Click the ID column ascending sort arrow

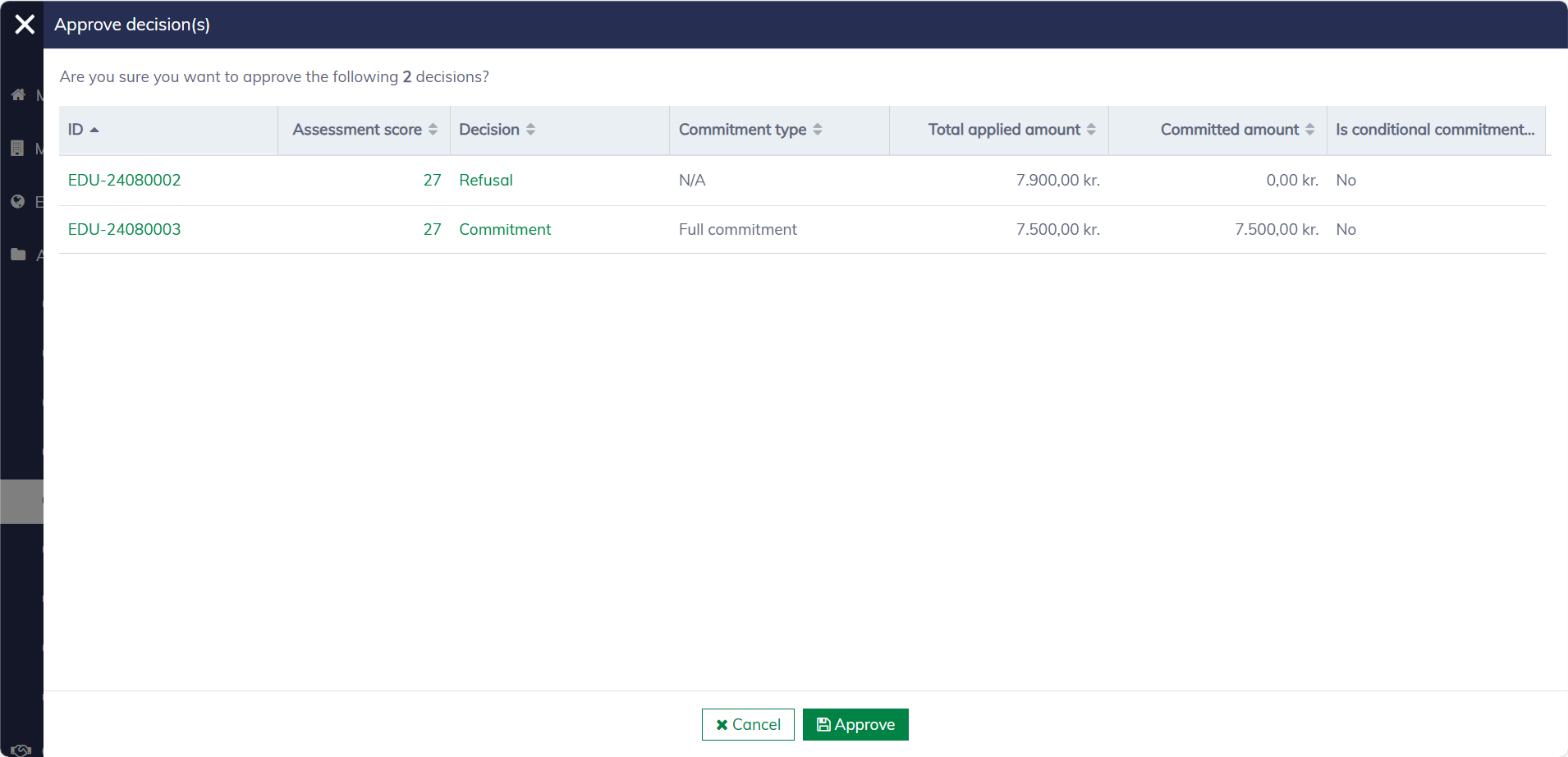pos(94,130)
